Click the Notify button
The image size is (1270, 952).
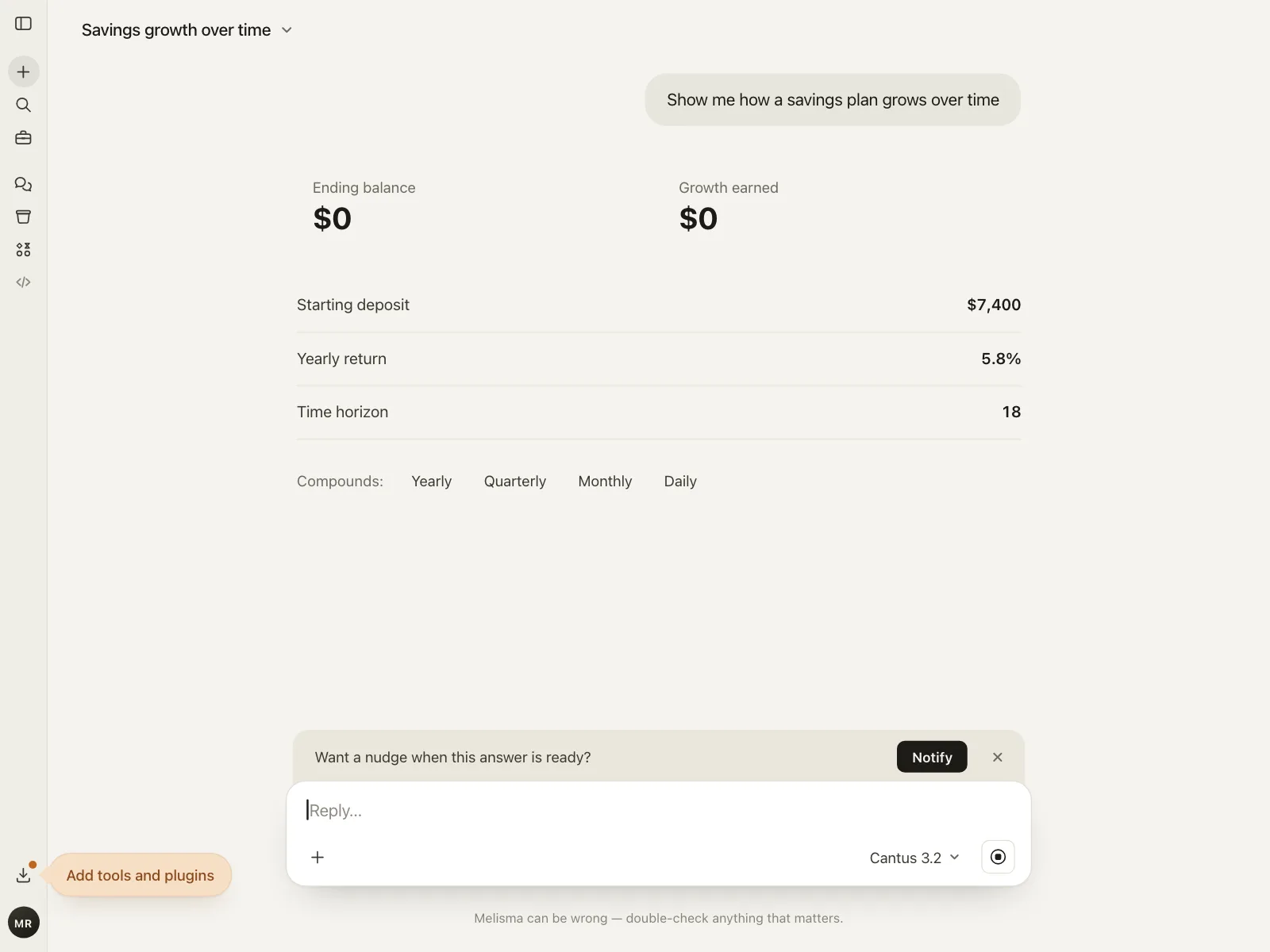pyautogui.click(x=932, y=757)
